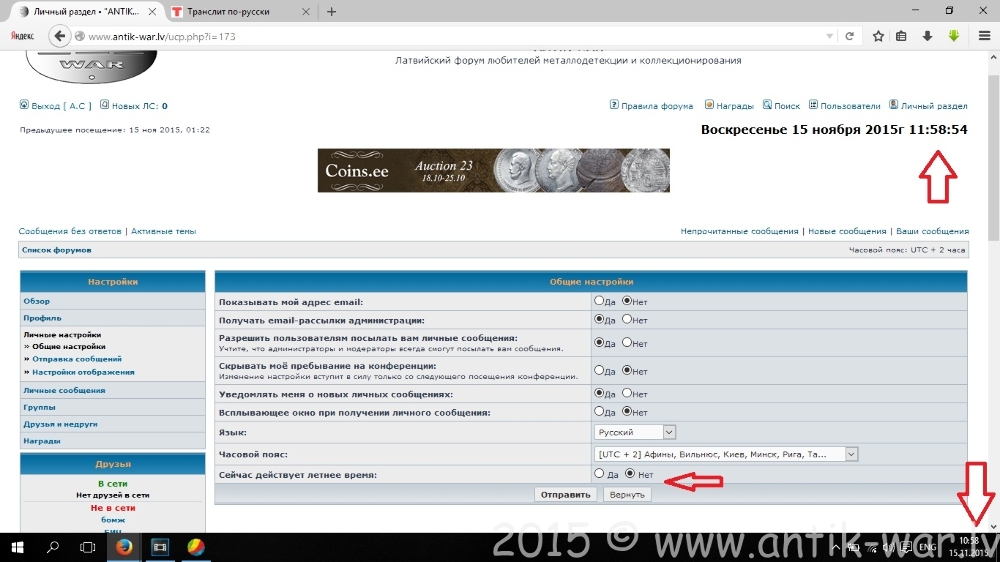This screenshot has height=562, width=1000.
Task: Open the address bar history dropdown arrow
Action: pyautogui.click(x=829, y=36)
